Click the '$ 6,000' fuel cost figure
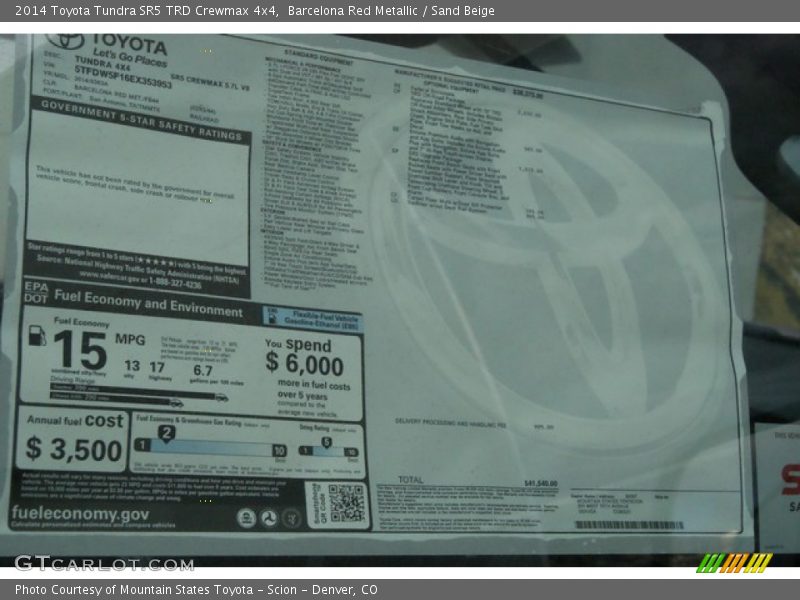This screenshot has width=800, height=600. (305, 363)
